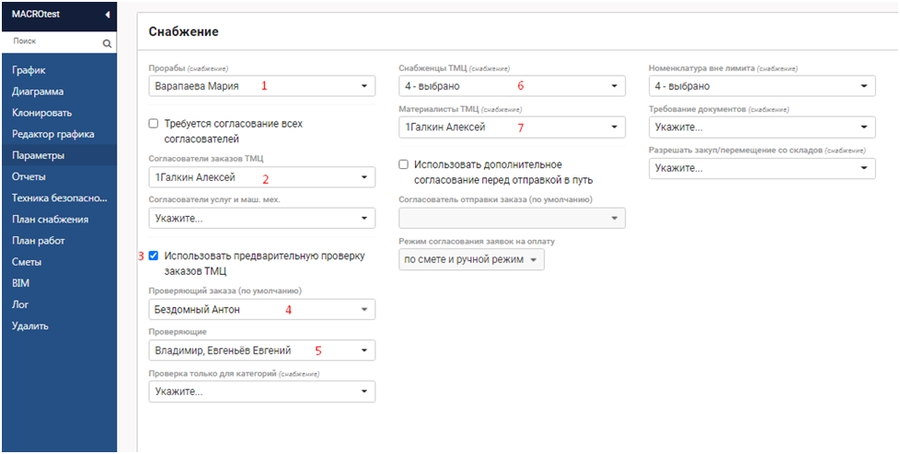Open the Прорабы dropdown
The width and height of the screenshot is (900, 454).
[262, 86]
